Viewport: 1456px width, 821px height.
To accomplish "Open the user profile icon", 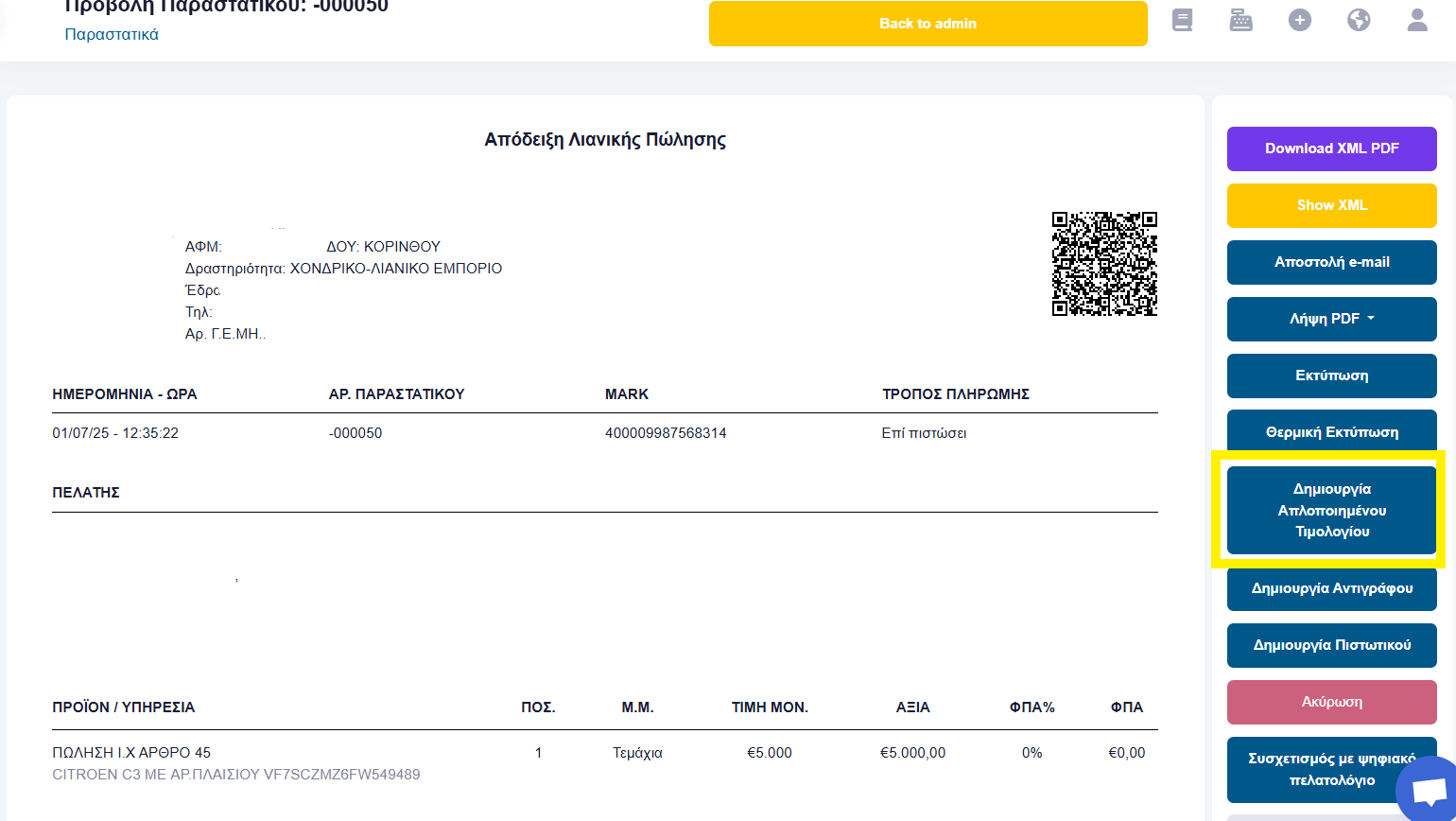I will [1417, 20].
